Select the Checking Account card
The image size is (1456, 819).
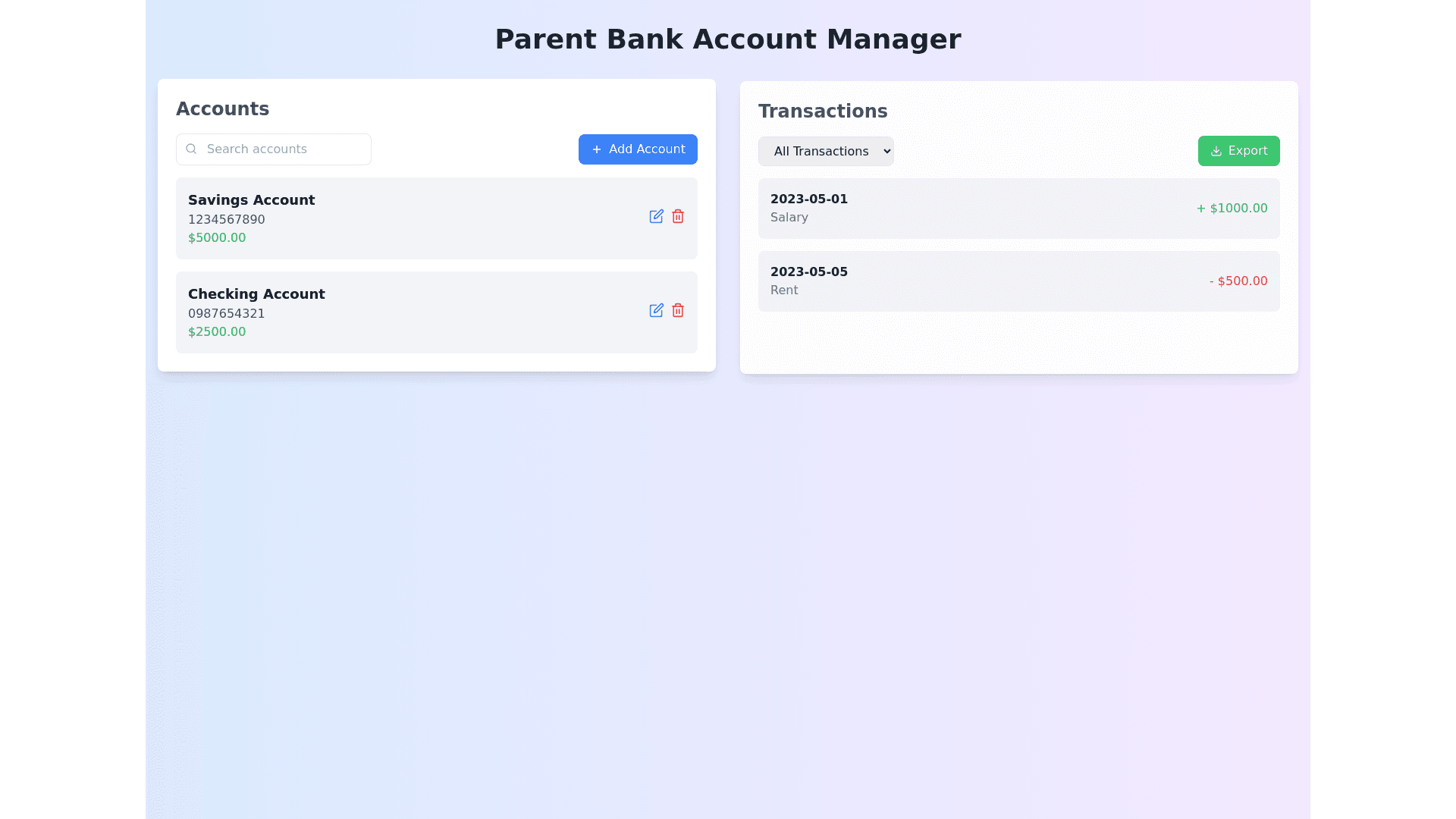click(436, 312)
